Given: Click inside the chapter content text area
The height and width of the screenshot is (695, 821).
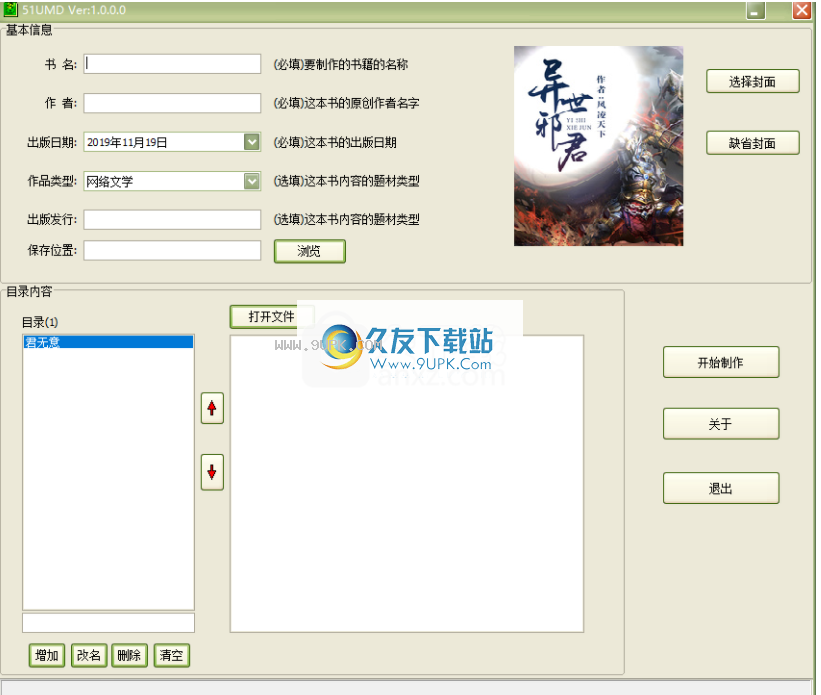Looking at the screenshot, I should [x=407, y=484].
